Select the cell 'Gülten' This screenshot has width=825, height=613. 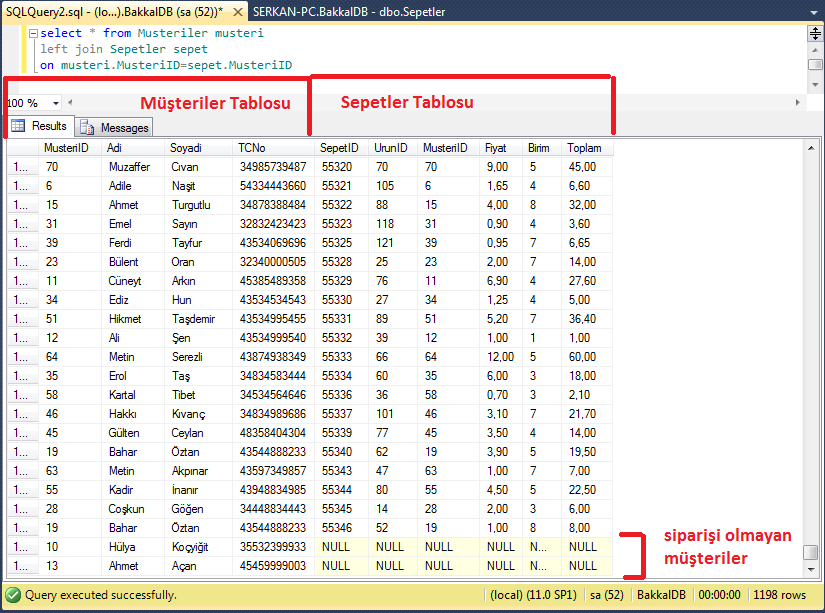[133, 433]
